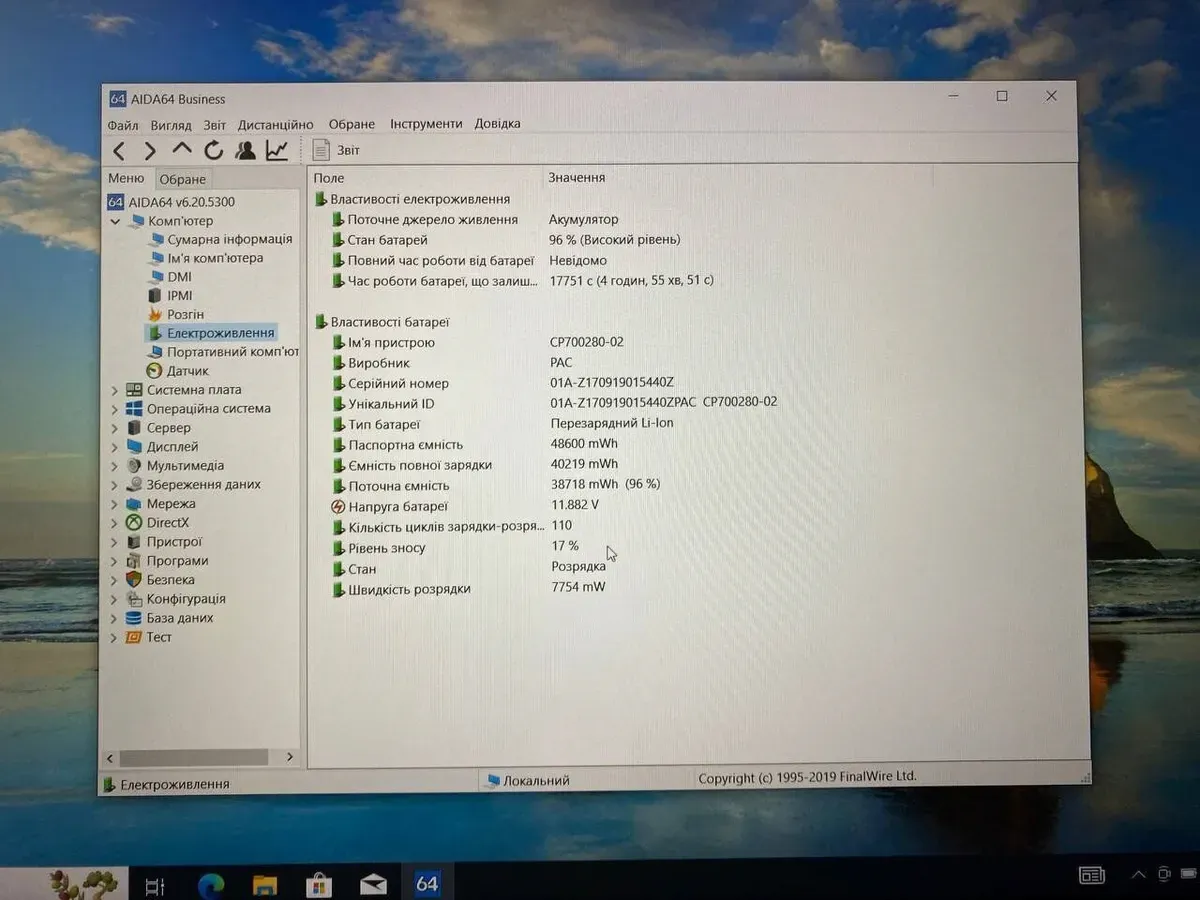Click the Звіт report button

[336, 151]
